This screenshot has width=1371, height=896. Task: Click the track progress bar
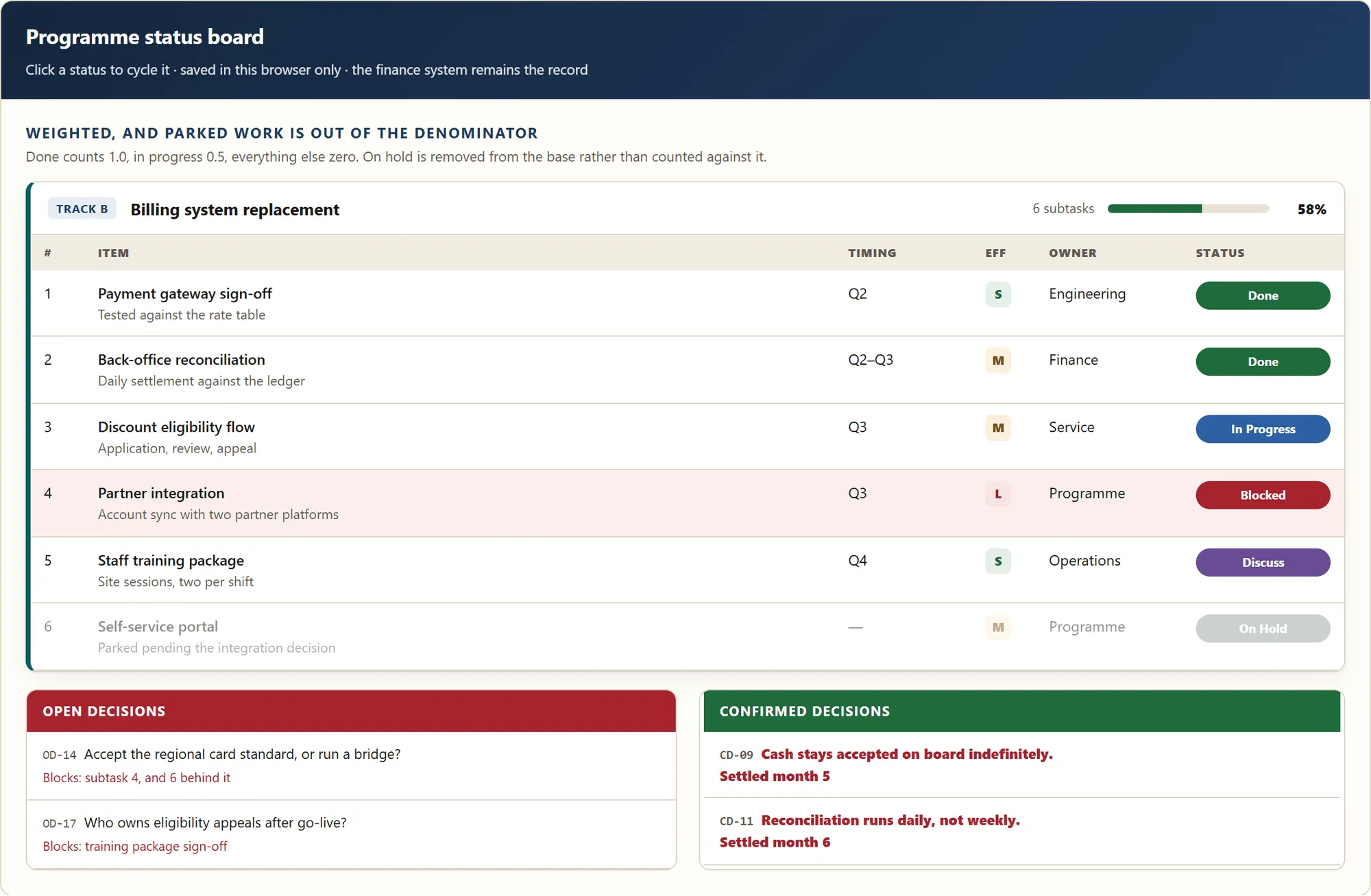point(1188,209)
